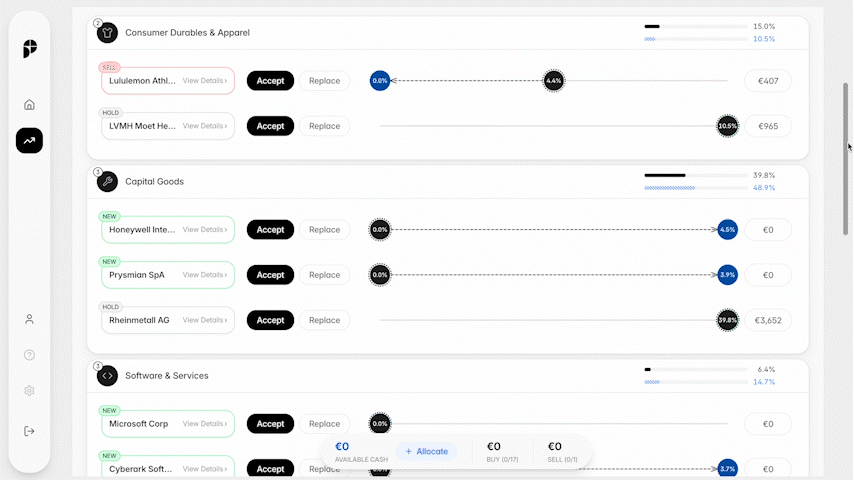The height and width of the screenshot is (480, 854).
Task: Open the settings gear icon
Action: pyautogui.click(x=29, y=391)
